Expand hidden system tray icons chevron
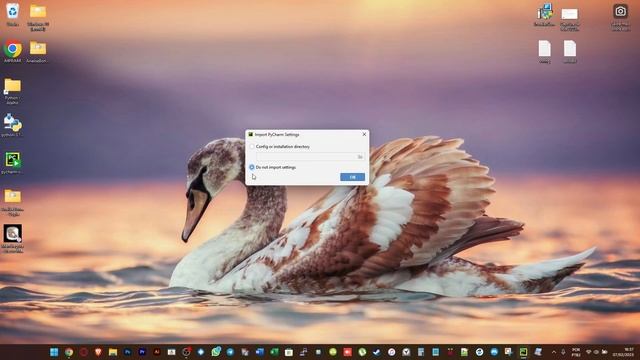The width and height of the screenshot is (640, 360). pos(553,352)
